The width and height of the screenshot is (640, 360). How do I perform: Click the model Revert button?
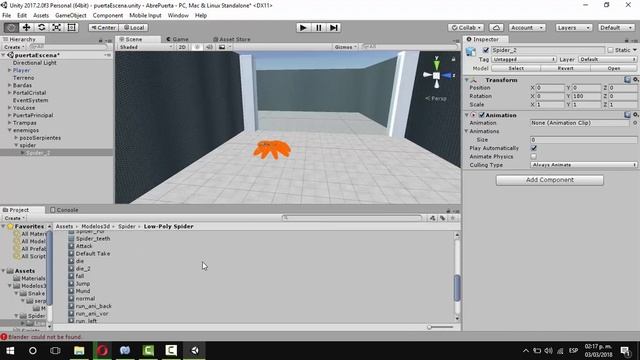[x=565, y=68]
